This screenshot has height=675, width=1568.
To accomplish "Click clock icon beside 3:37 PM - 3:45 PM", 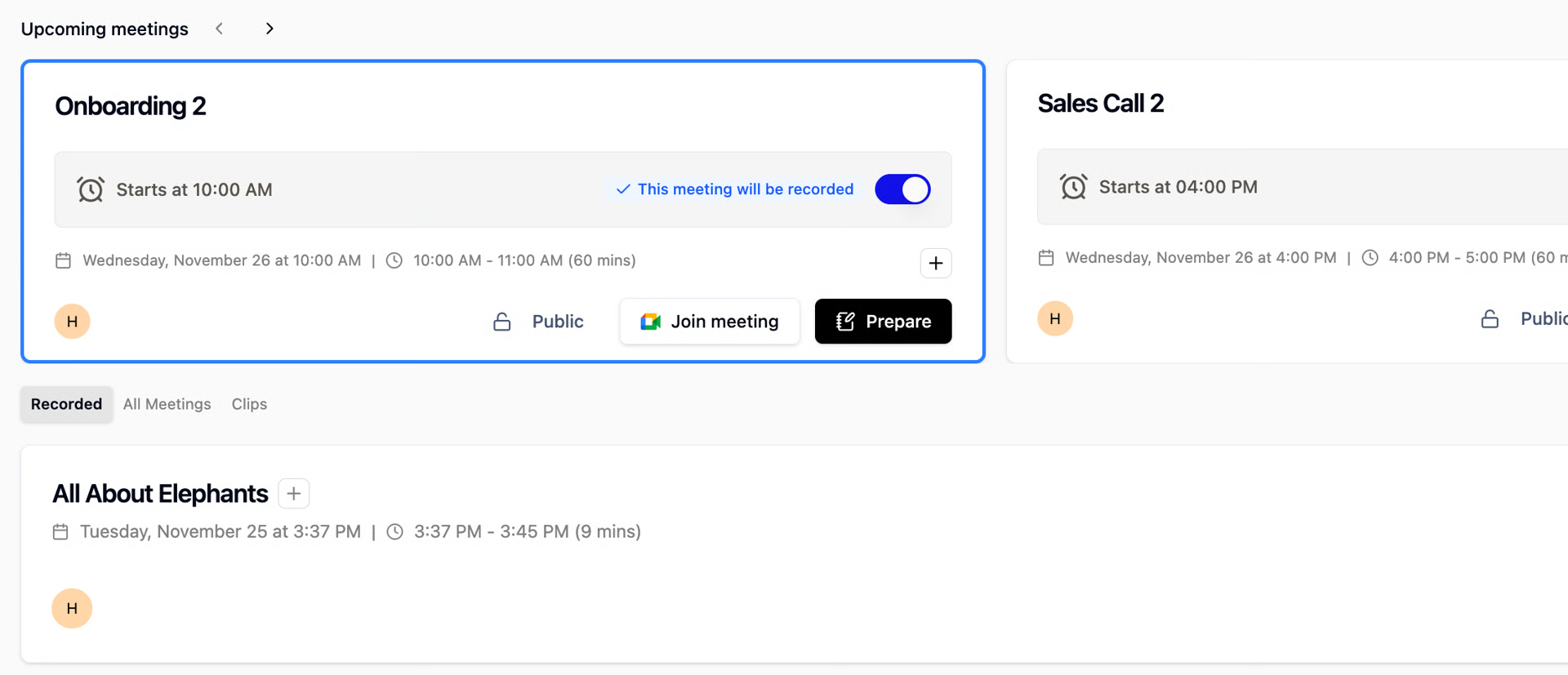I will [394, 532].
